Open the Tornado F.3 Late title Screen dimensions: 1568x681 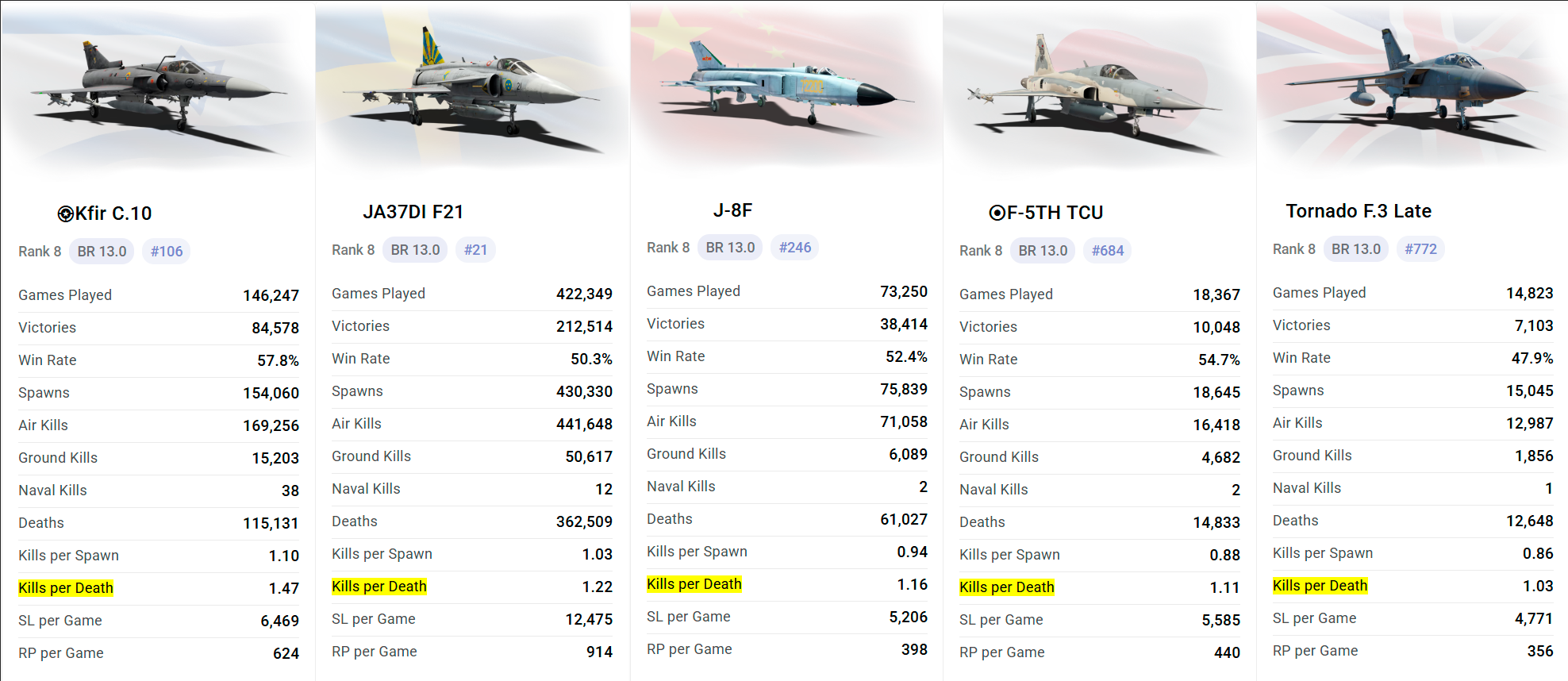(x=1358, y=211)
